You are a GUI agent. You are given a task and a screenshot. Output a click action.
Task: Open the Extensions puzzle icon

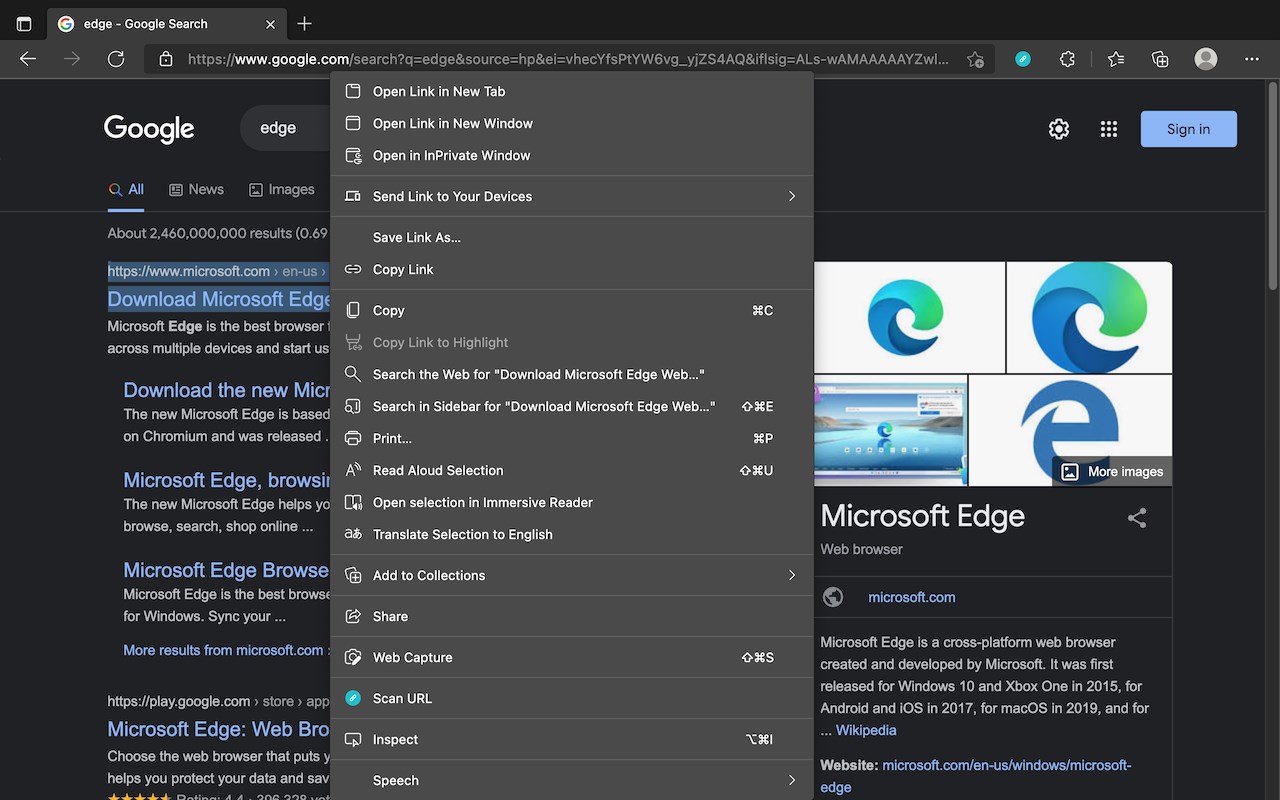coord(1067,59)
